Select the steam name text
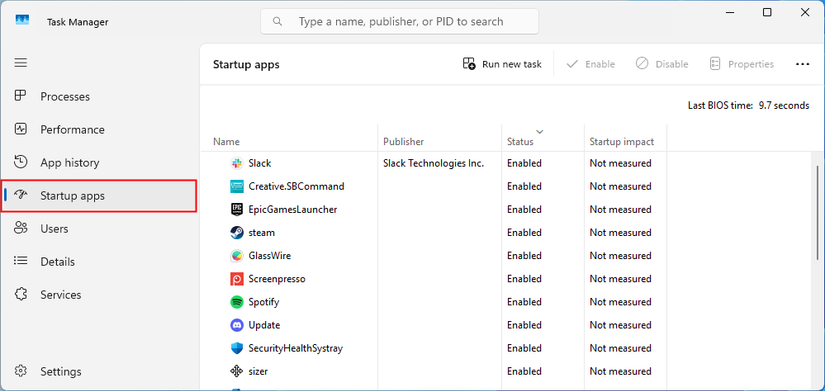The image size is (825, 391). 261,233
